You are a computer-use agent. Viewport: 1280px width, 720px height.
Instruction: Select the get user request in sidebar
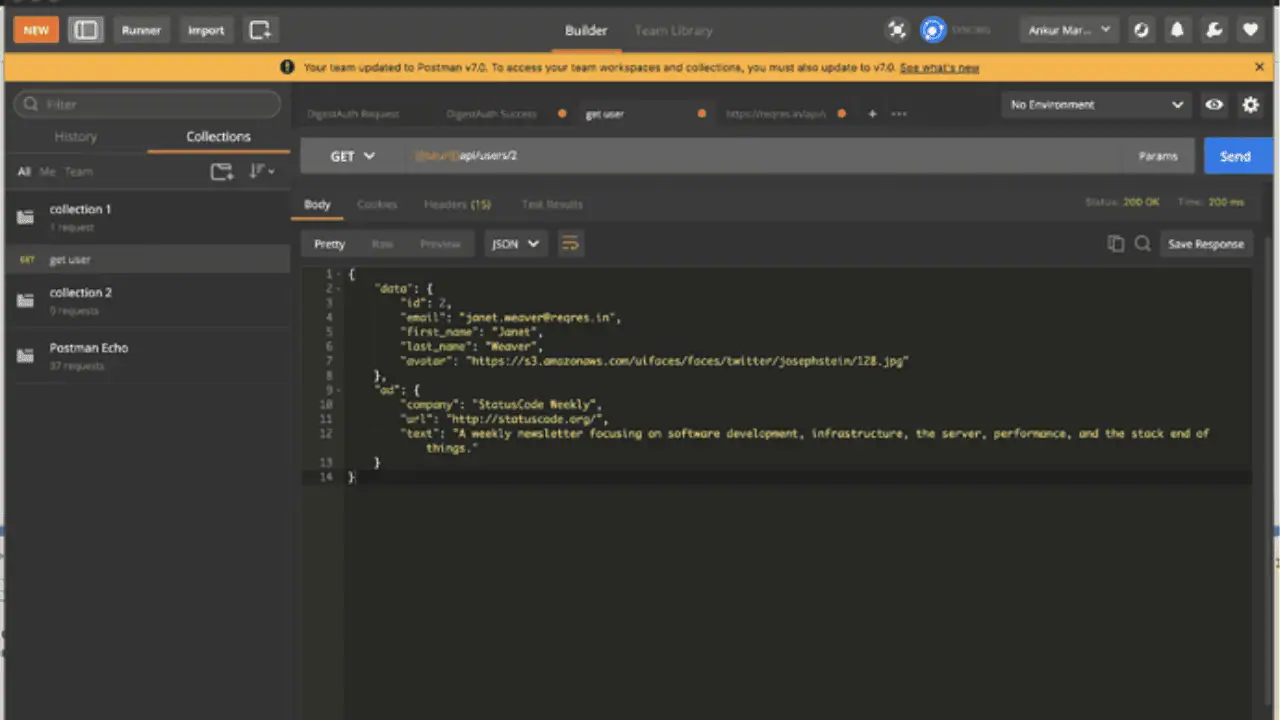148,259
